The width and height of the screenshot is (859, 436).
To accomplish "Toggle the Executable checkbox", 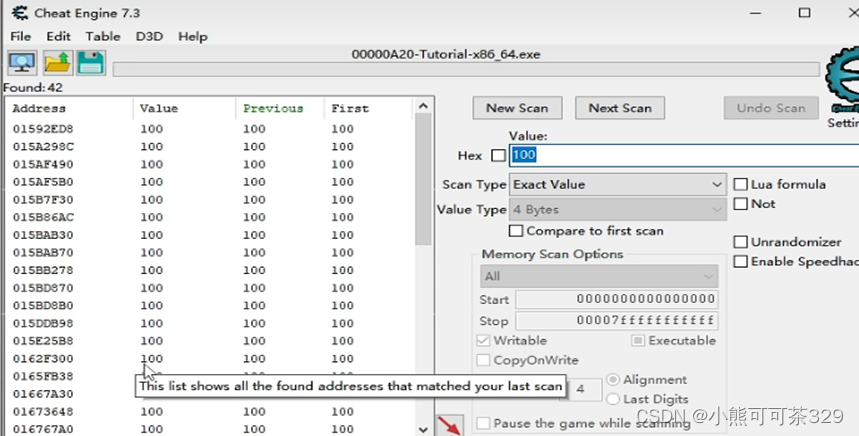I will pyautogui.click(x=638, y=340).
